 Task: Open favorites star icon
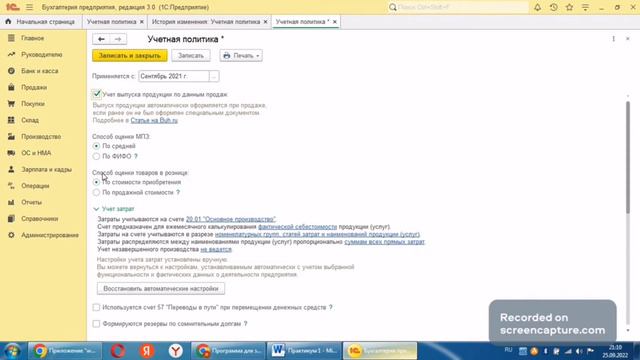click(569, 7)
